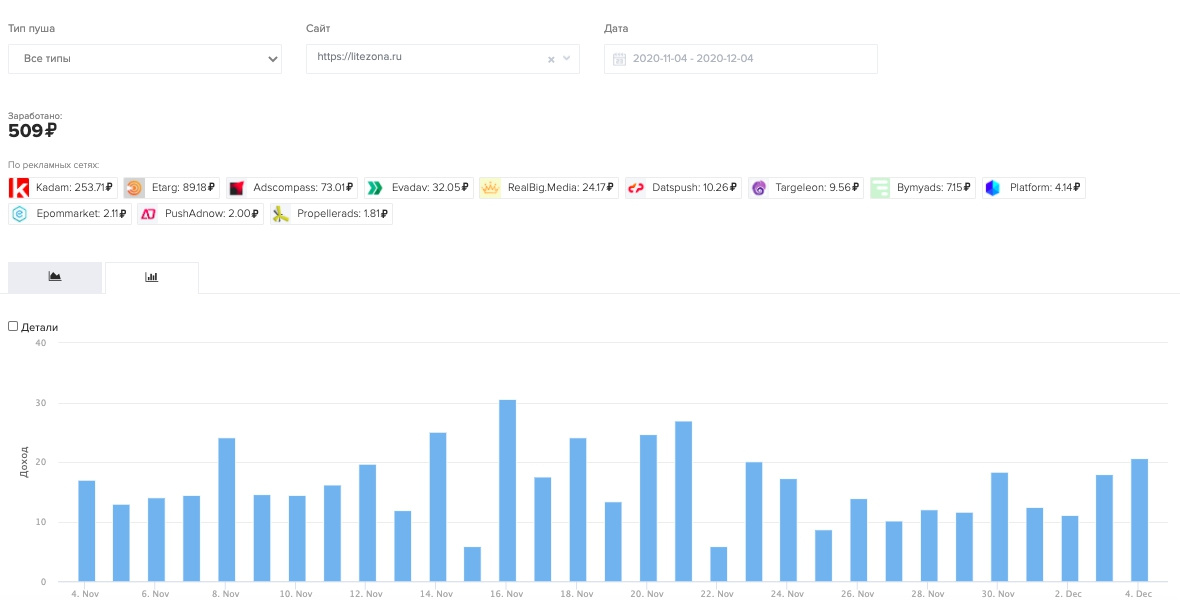
Task: Click the Evadav green arrows icon
Action: click(x=375, y=187)
